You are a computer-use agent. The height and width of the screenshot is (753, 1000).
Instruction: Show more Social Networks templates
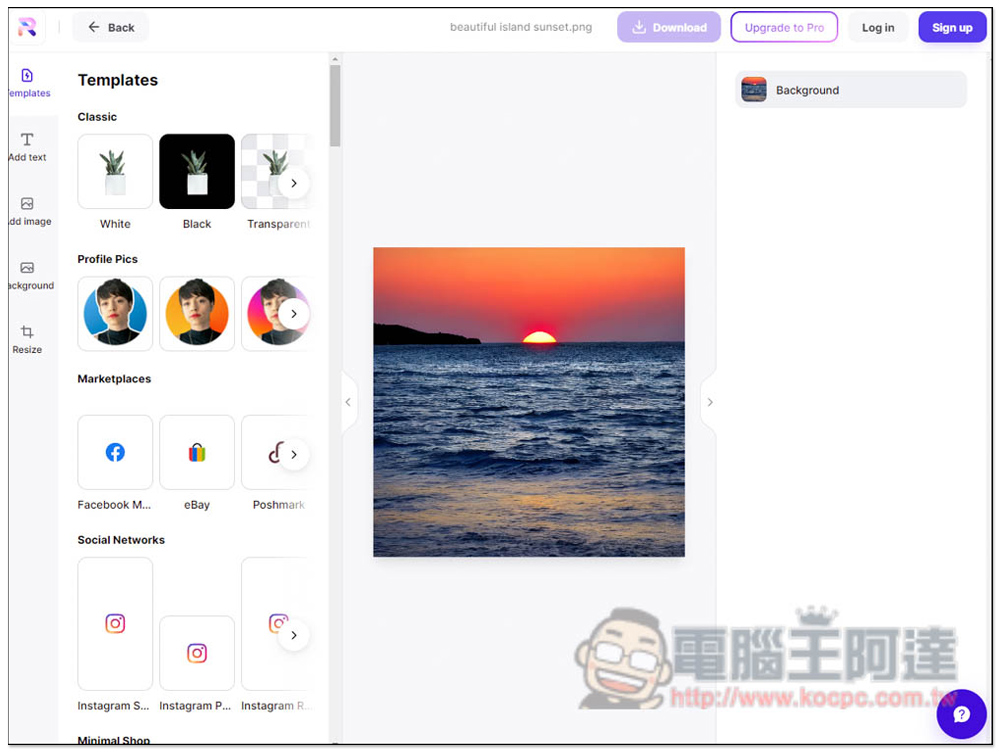coord(293,635)
